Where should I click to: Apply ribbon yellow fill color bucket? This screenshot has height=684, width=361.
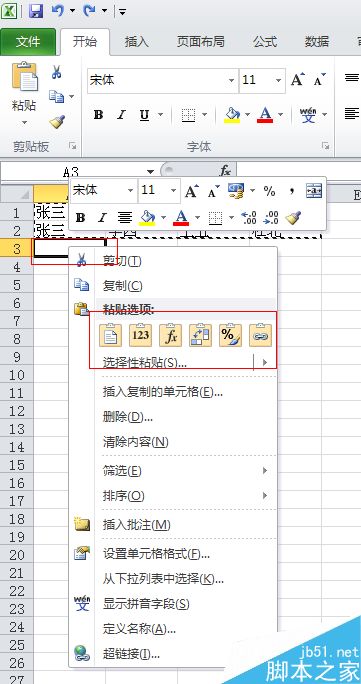(232, 115)
